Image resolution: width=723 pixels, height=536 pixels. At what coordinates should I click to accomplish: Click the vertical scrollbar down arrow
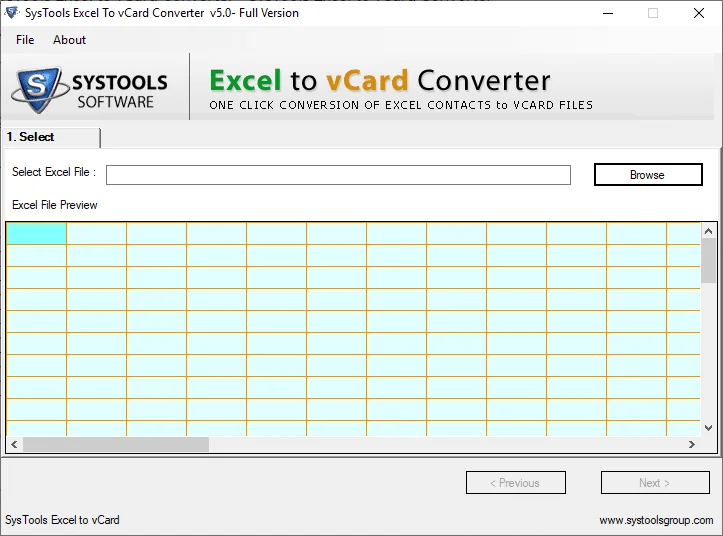[x=708, y=428]
